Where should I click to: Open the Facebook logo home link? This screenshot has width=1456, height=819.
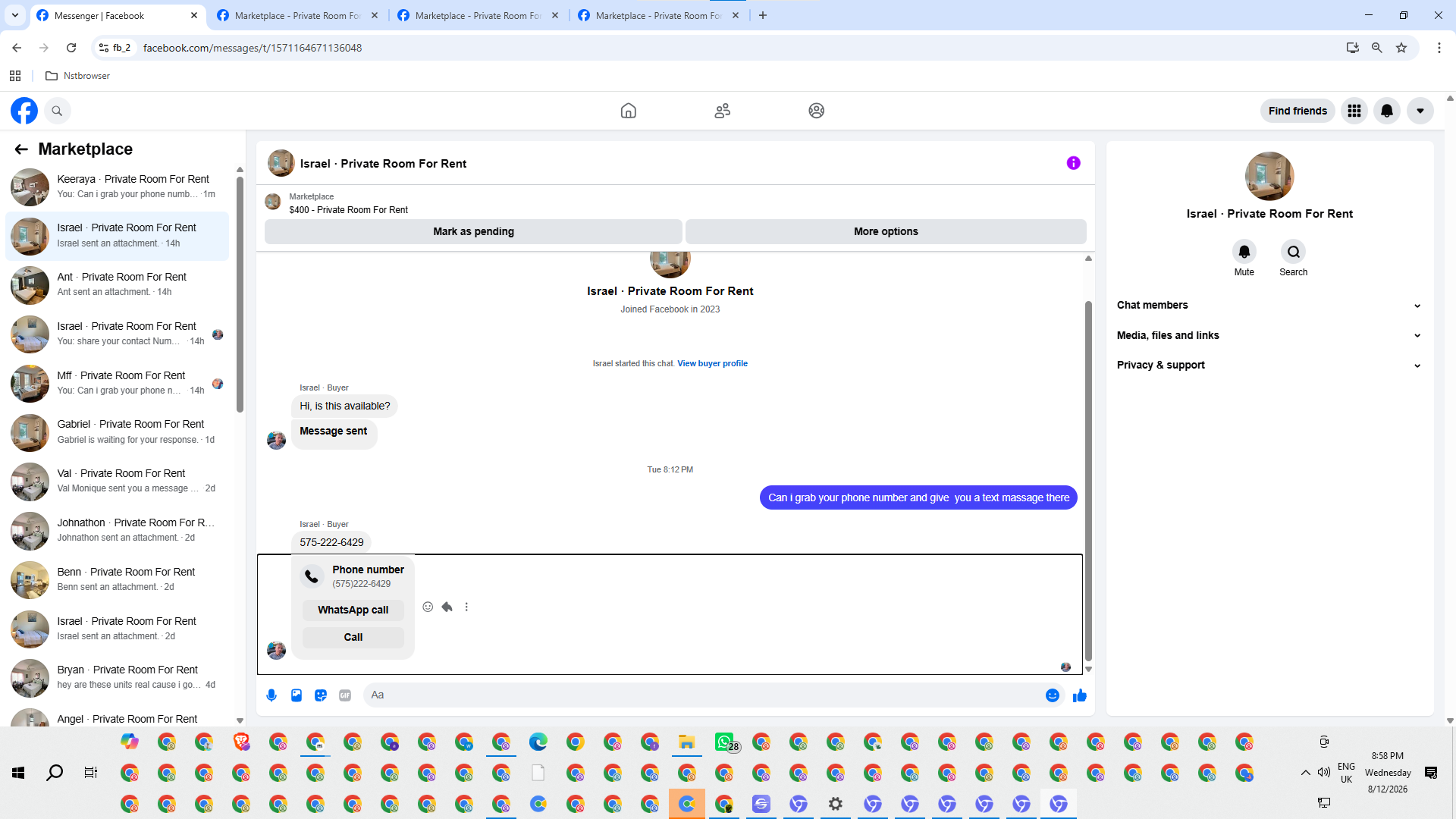pyautogui.click(x=24, y=111)
